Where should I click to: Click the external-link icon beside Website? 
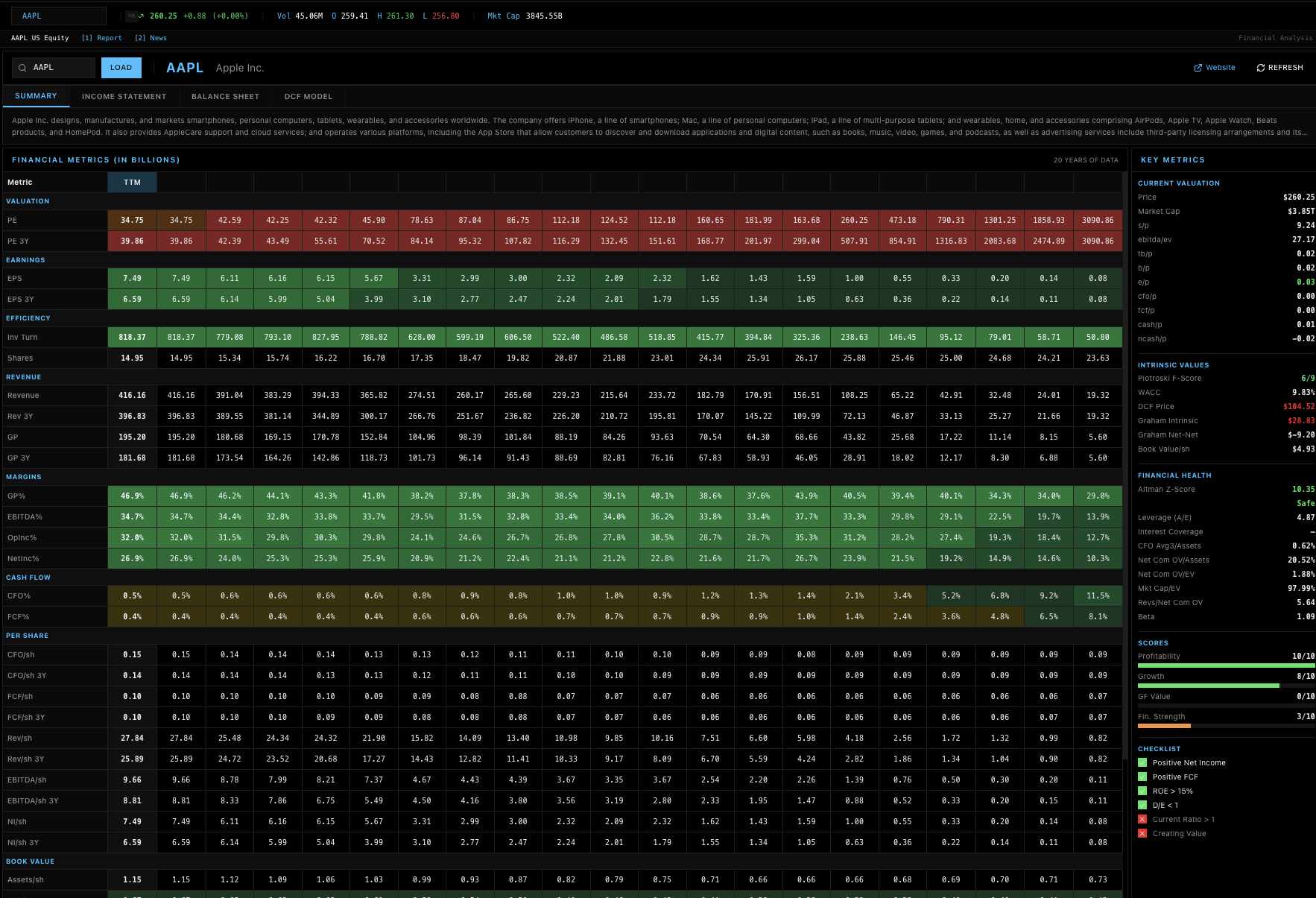[x=1198, y=68]
